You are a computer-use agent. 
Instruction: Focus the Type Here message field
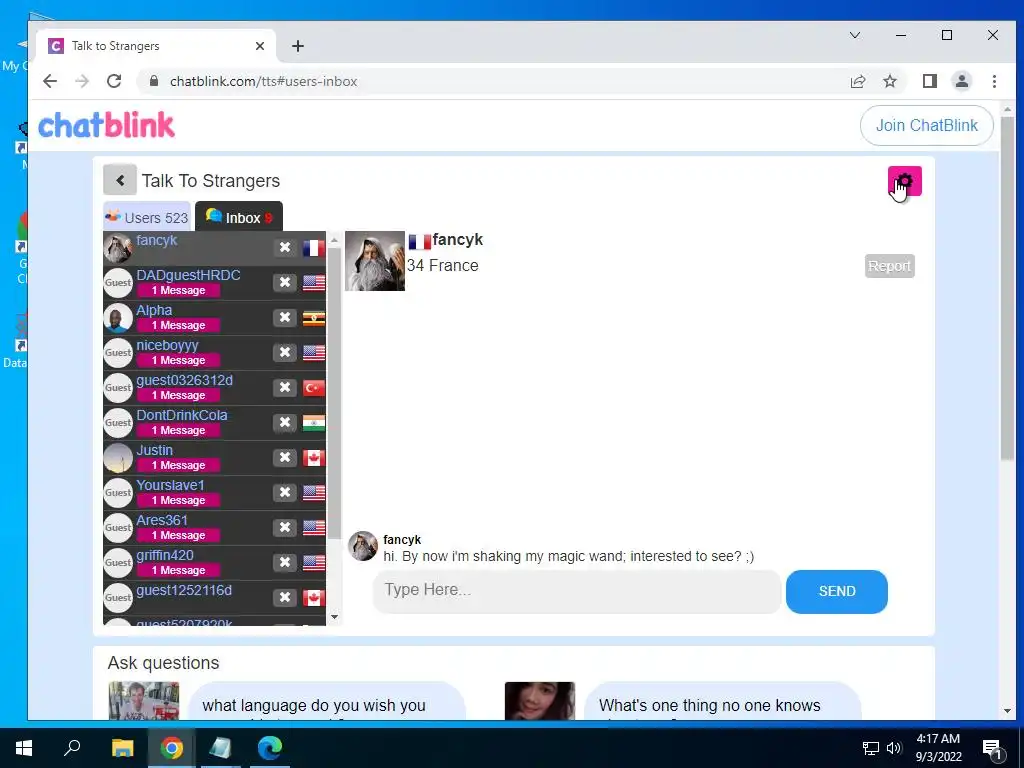click(x=577, y=590)
